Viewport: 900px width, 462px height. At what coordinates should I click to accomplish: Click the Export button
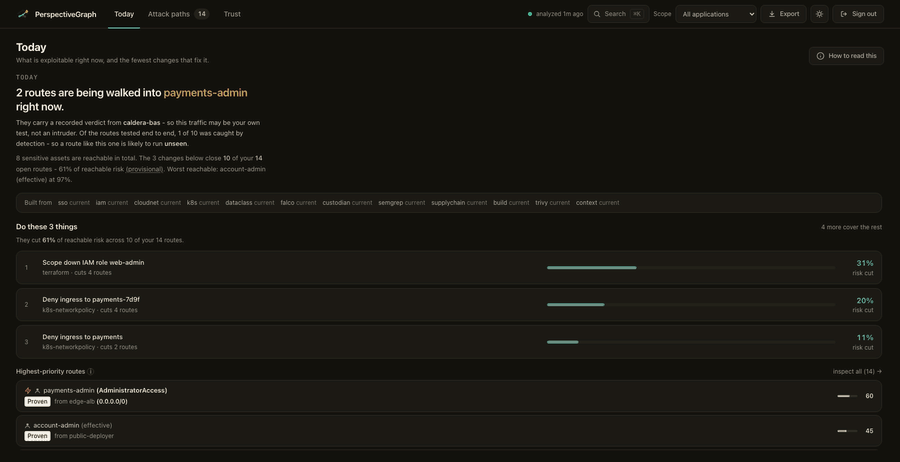click(x=783, y=14)
